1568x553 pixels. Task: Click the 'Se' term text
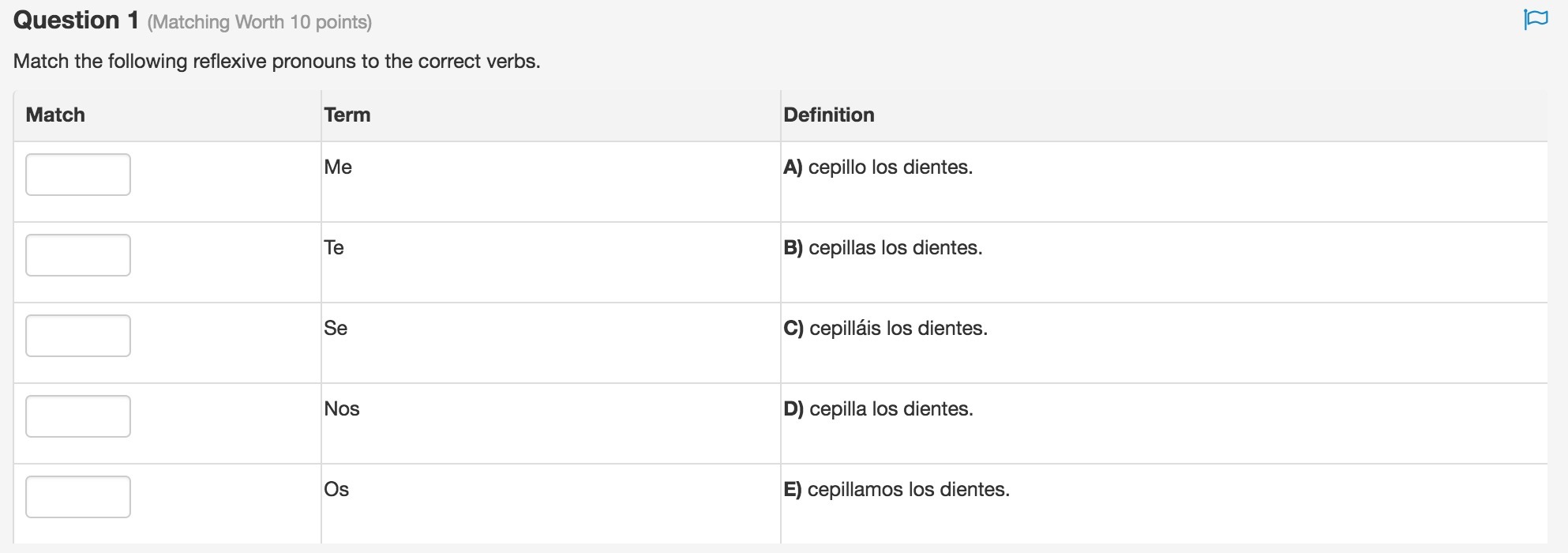[336, 329]
